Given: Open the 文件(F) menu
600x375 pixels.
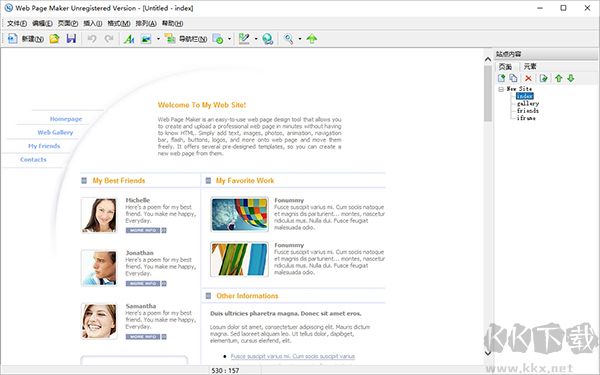Looking at the screenshot, I should point(17,23).
